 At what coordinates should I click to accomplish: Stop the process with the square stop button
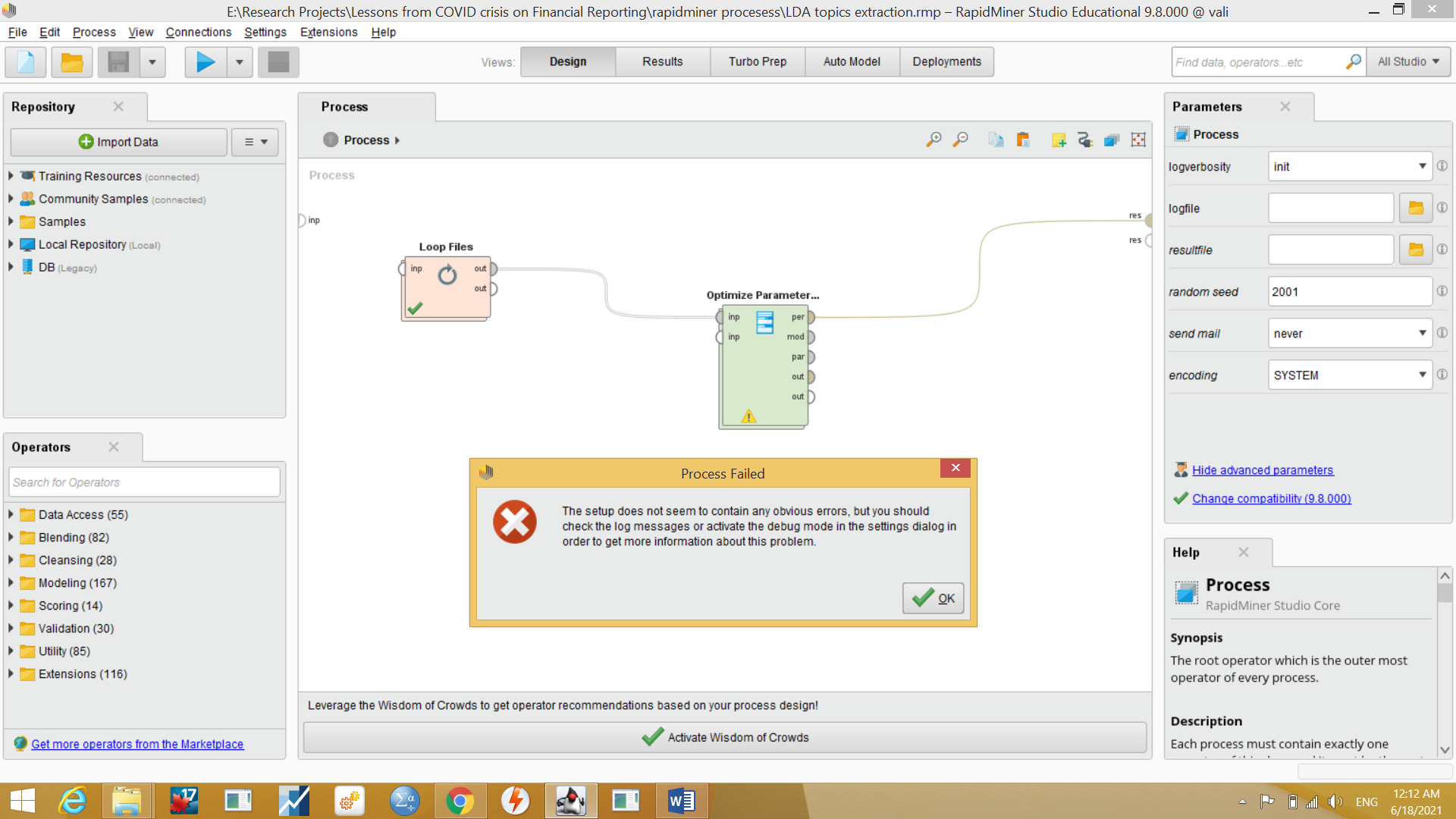pyautogui.click(x=278, y=61)
